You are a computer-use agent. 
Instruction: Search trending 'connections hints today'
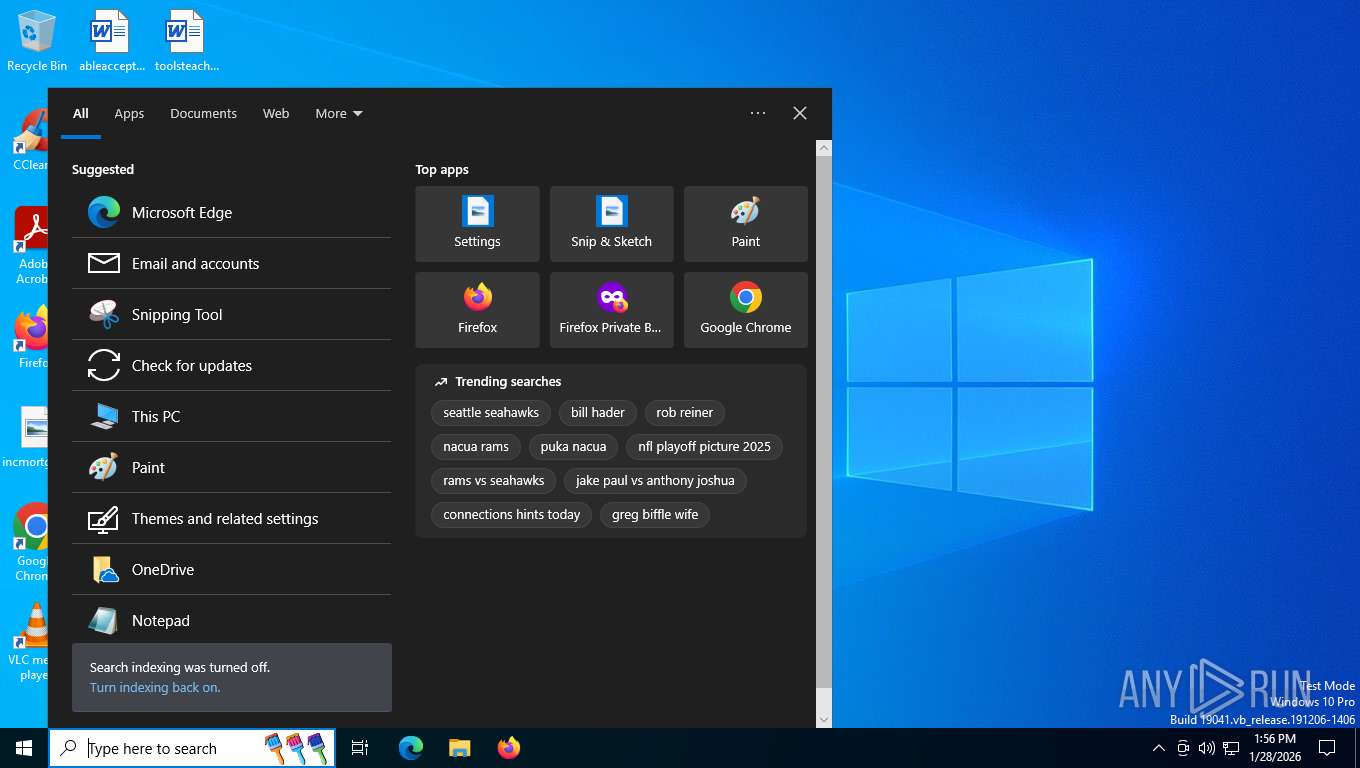512,514
